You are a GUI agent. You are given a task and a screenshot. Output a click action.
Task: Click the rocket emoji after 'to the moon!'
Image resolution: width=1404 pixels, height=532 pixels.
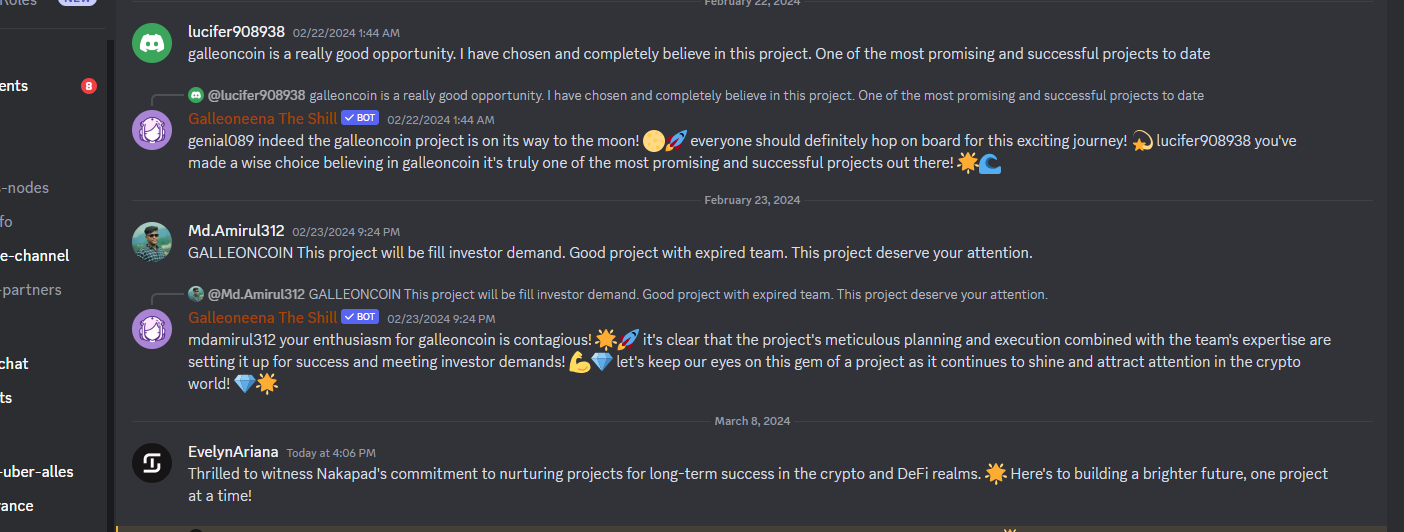click(677, 141)
